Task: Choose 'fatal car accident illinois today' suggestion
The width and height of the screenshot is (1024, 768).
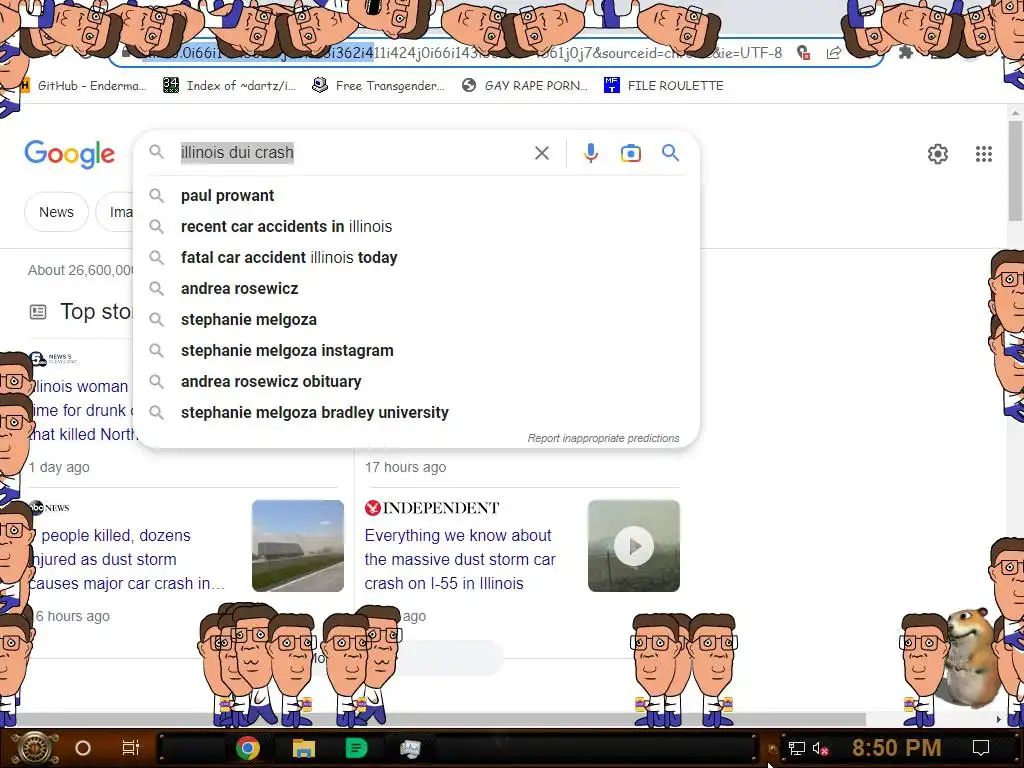Action: coord(417,257)
